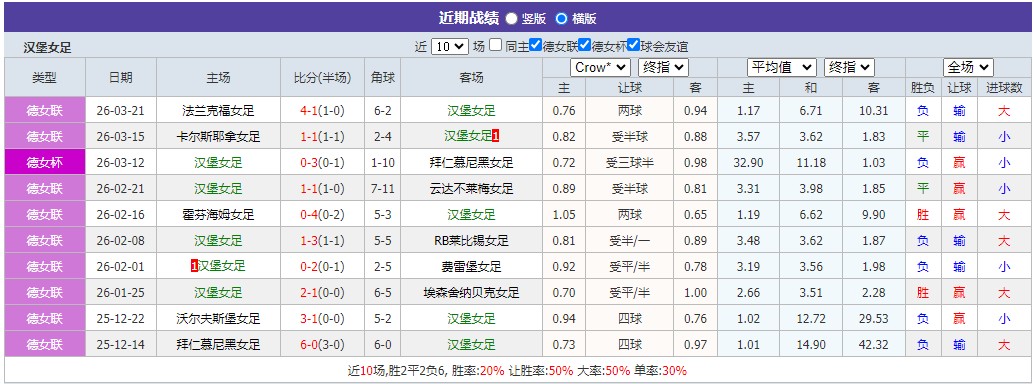Click 德女联 type on 26-03-21 row

pos(45,111)
